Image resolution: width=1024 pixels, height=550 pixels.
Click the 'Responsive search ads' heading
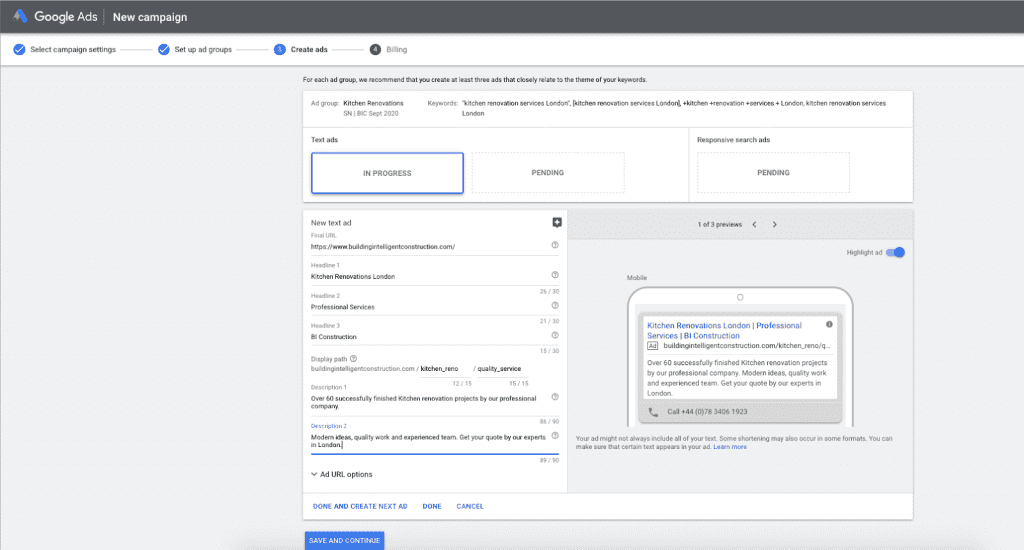[x=733, y=140]
